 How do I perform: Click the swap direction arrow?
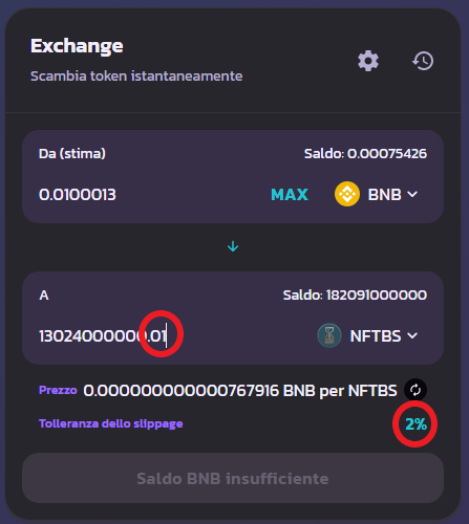coord(233,247)
